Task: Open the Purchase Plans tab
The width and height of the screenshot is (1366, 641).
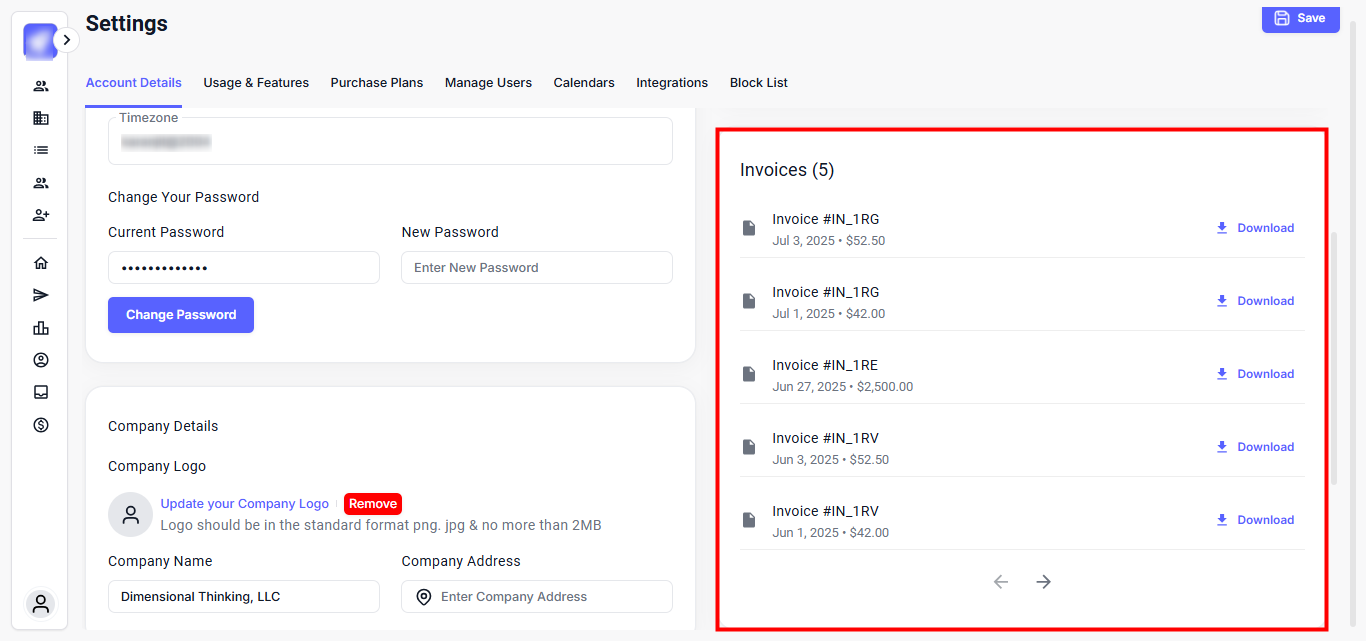Action: (x=377, y=83)
